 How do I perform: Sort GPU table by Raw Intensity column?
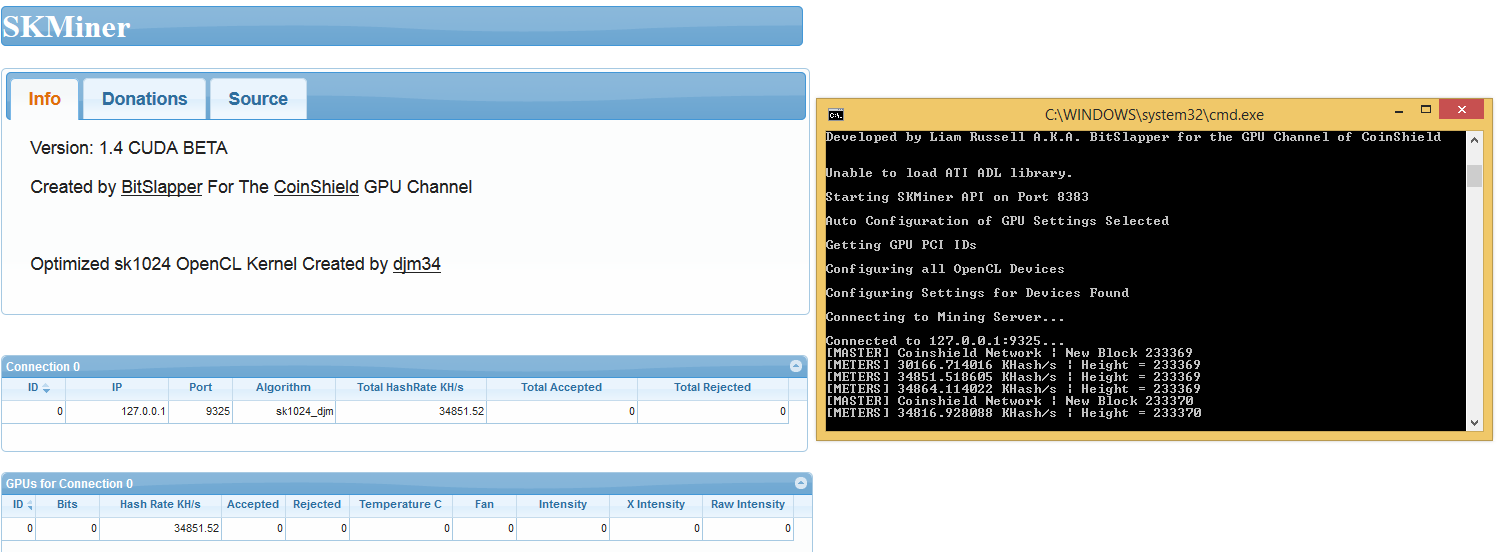click(x=748, y=505)
